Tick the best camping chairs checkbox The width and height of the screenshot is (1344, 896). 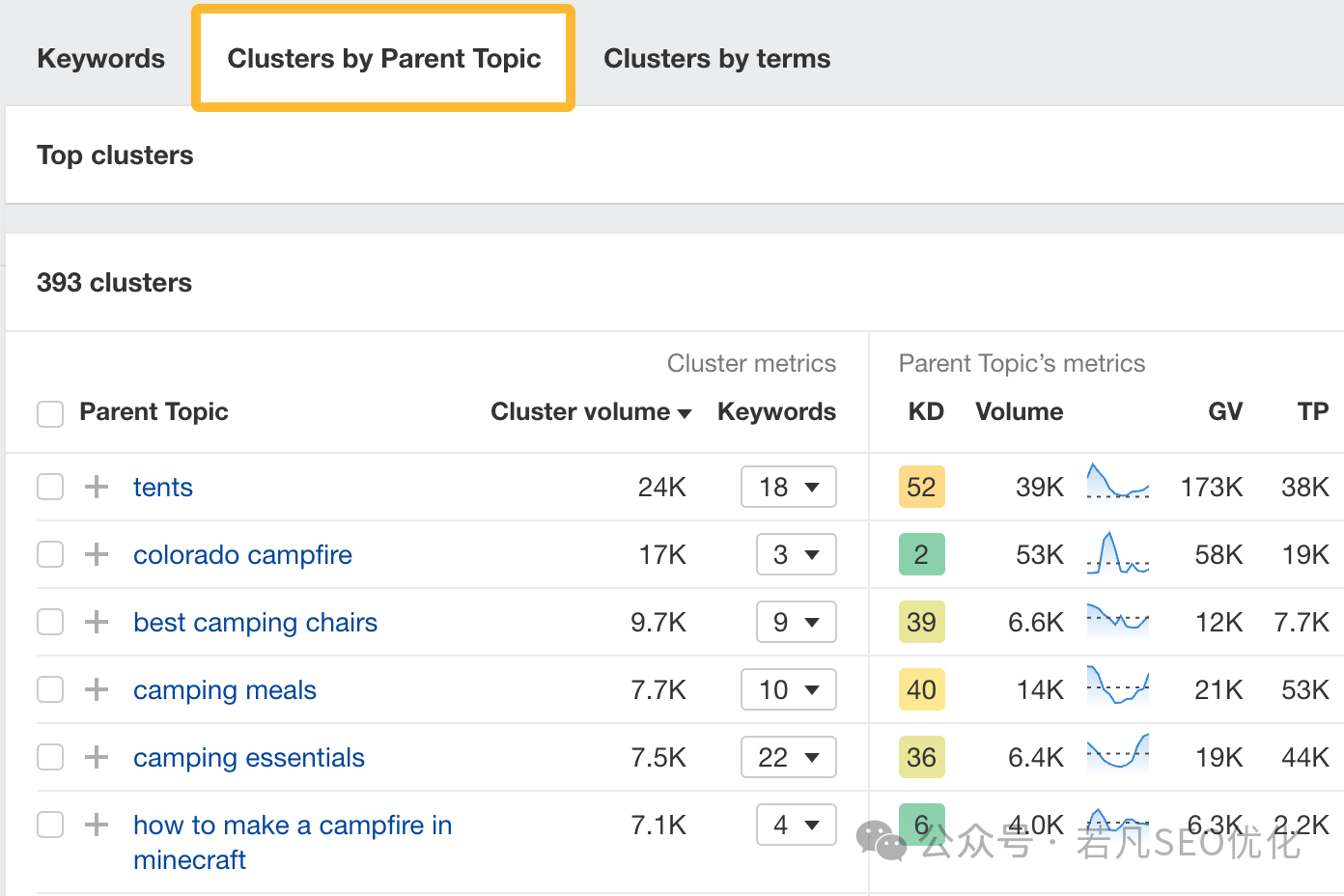pos(50,622)
